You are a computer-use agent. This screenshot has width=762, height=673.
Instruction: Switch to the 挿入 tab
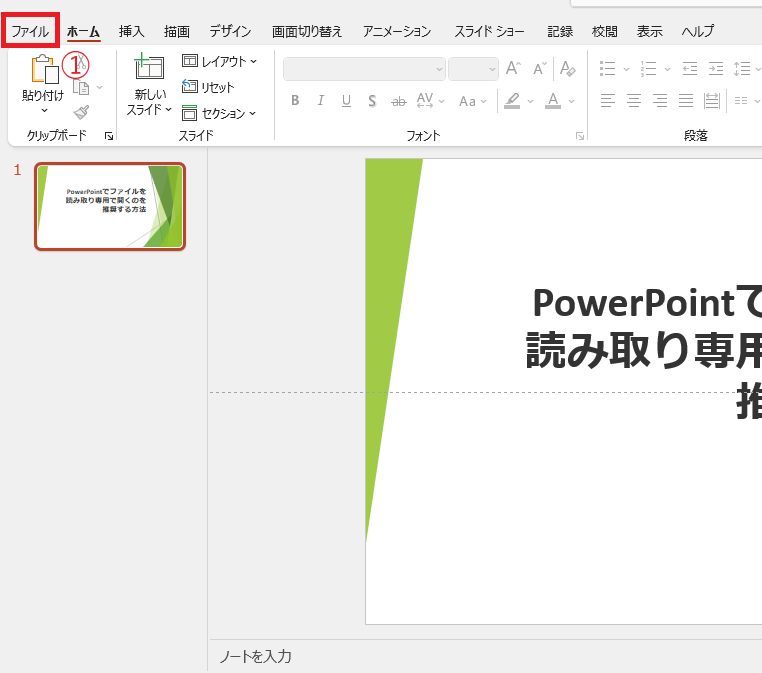click(x=132, y=31)
